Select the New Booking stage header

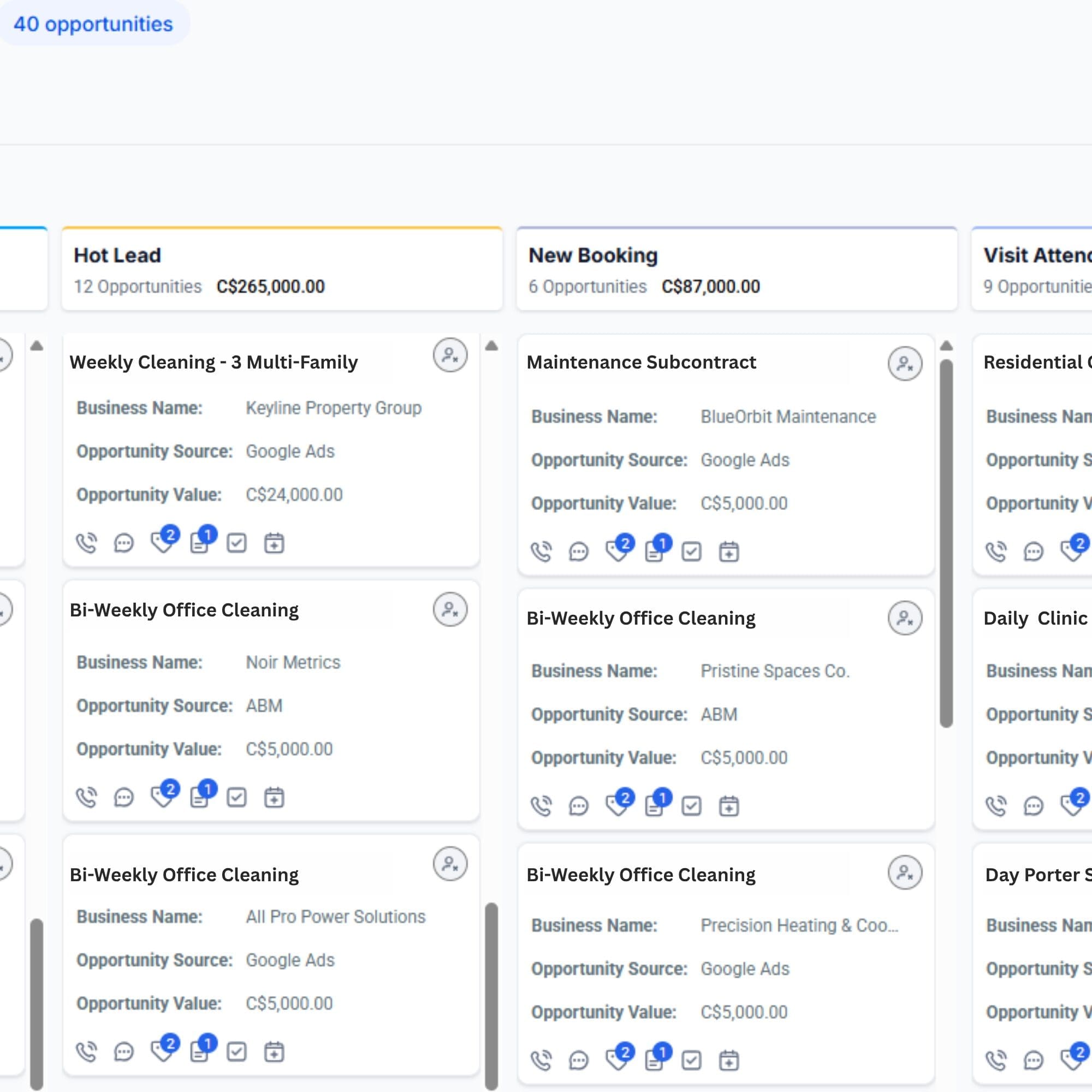(737, 269)
